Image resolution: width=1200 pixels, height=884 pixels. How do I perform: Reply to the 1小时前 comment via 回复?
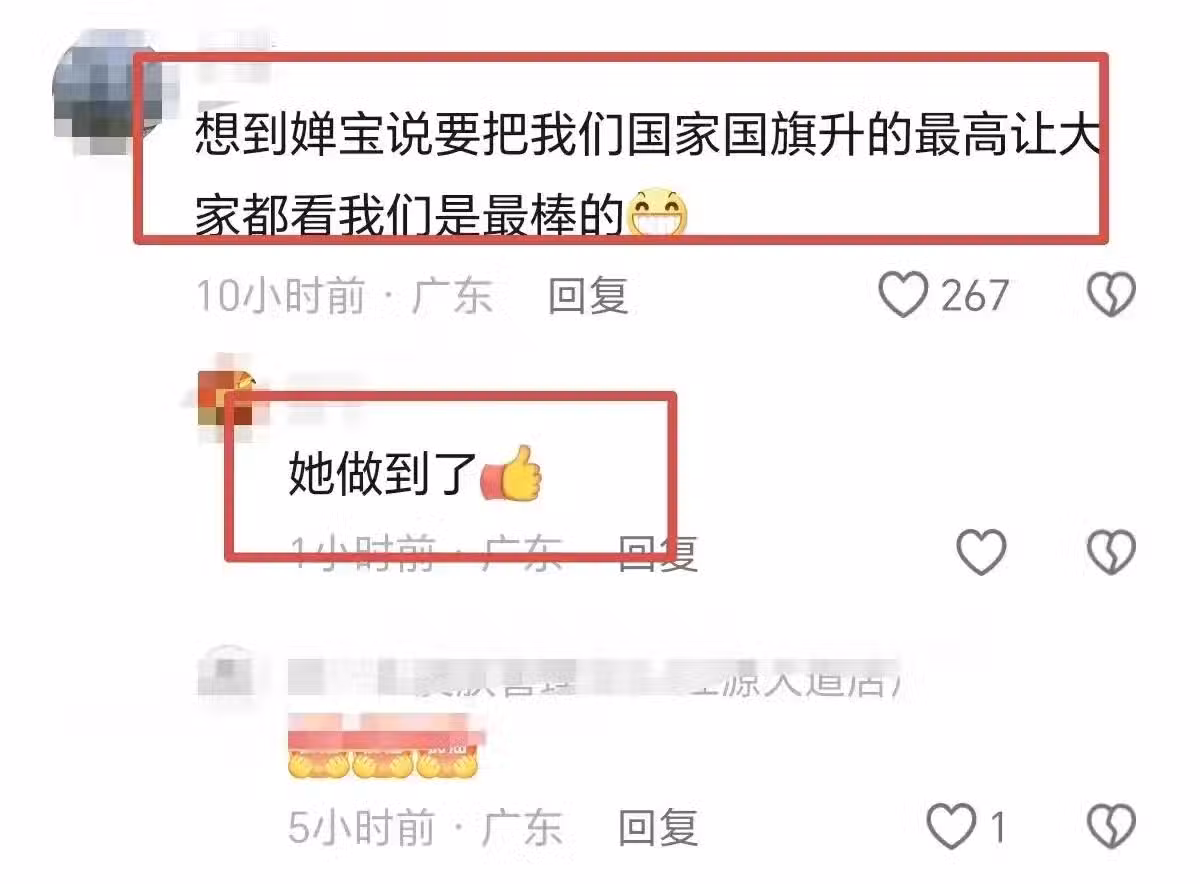point(657,552)
